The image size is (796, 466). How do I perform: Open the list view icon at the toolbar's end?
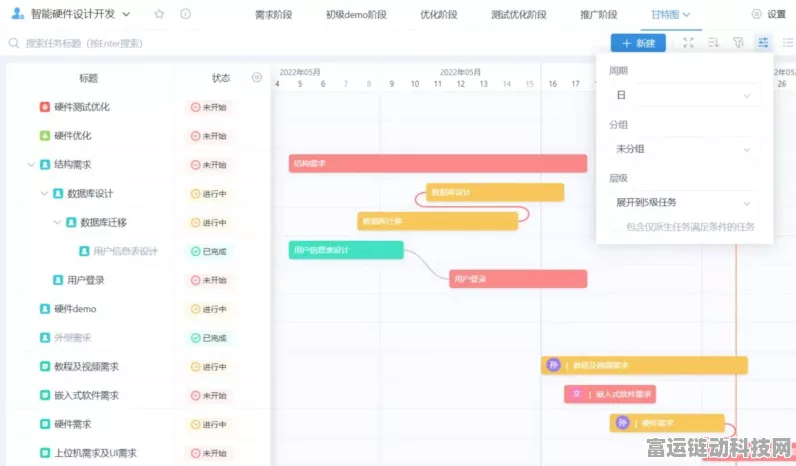tap(788, 43)
